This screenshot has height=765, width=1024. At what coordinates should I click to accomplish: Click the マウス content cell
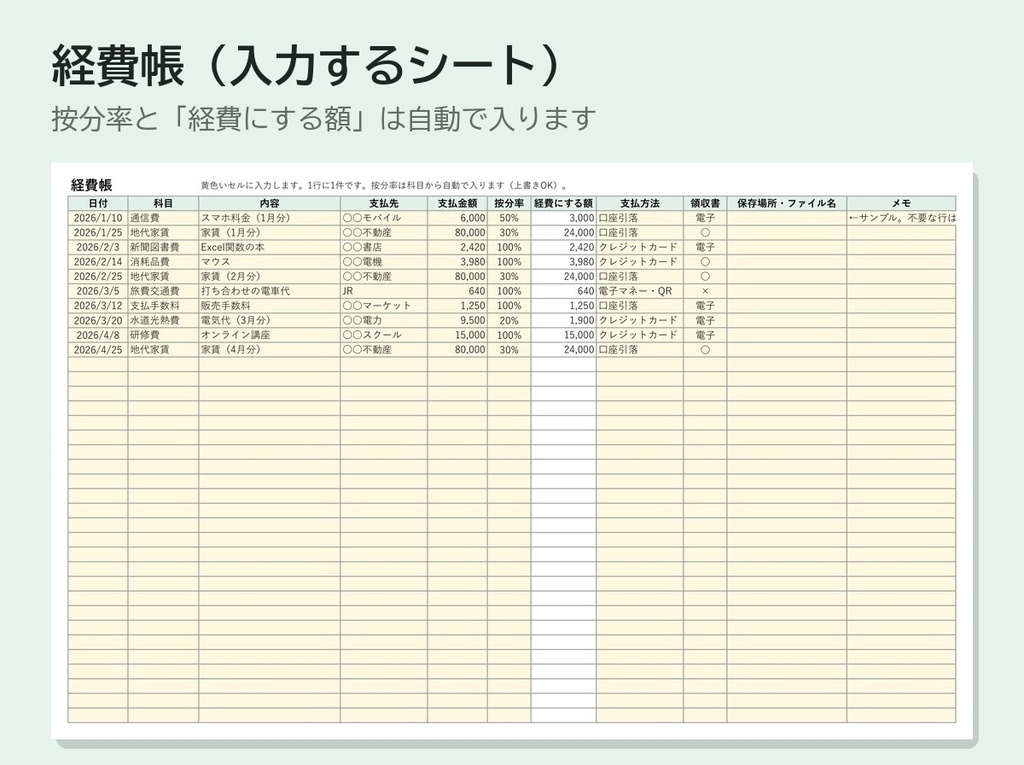point(269,262)
